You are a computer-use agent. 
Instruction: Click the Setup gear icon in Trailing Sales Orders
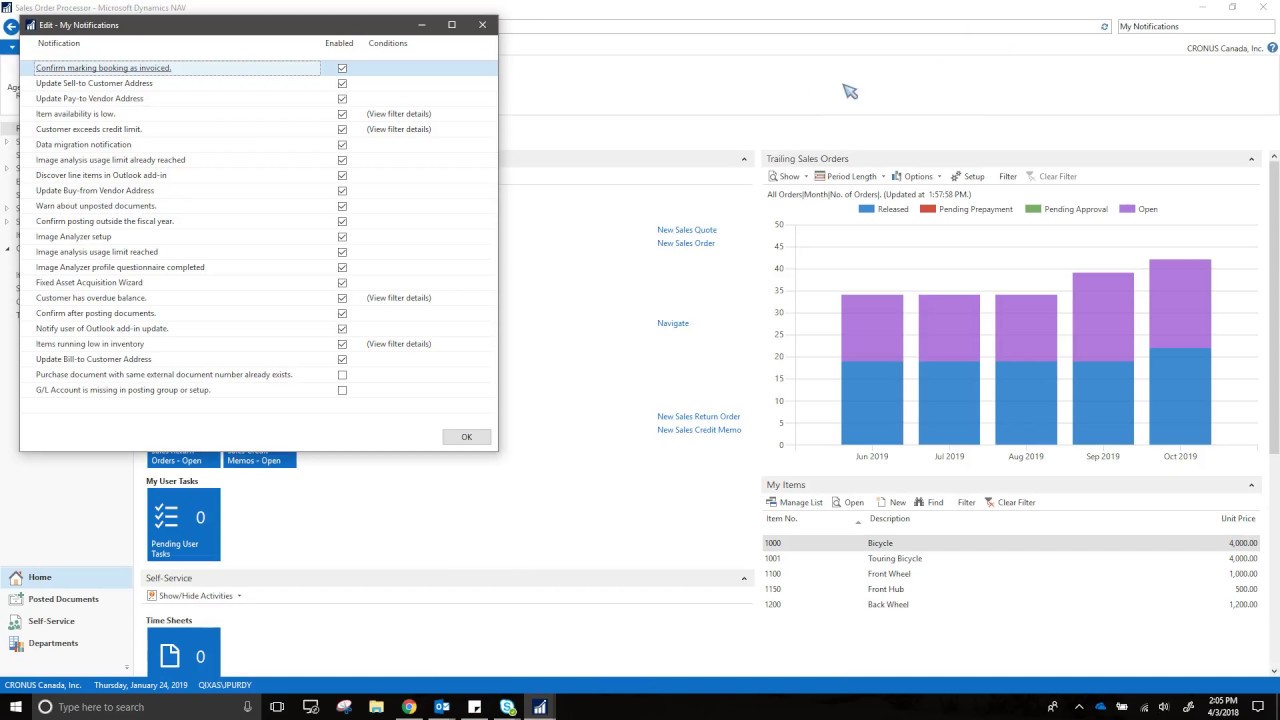tap(956, 176)
